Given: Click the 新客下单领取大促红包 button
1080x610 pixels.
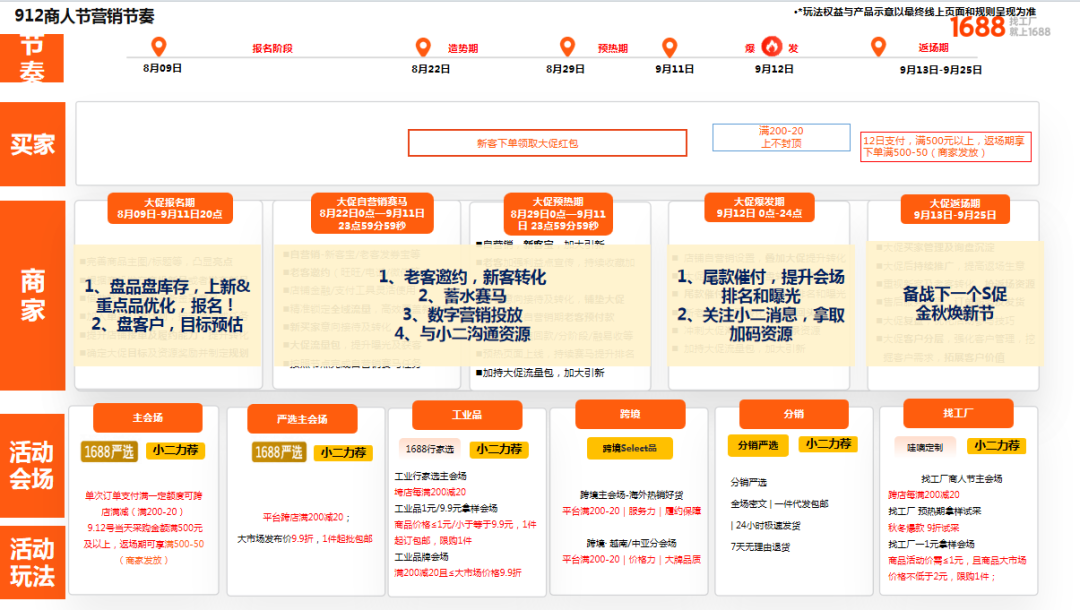Looking at the screenshot, I should tap(546, 143).
